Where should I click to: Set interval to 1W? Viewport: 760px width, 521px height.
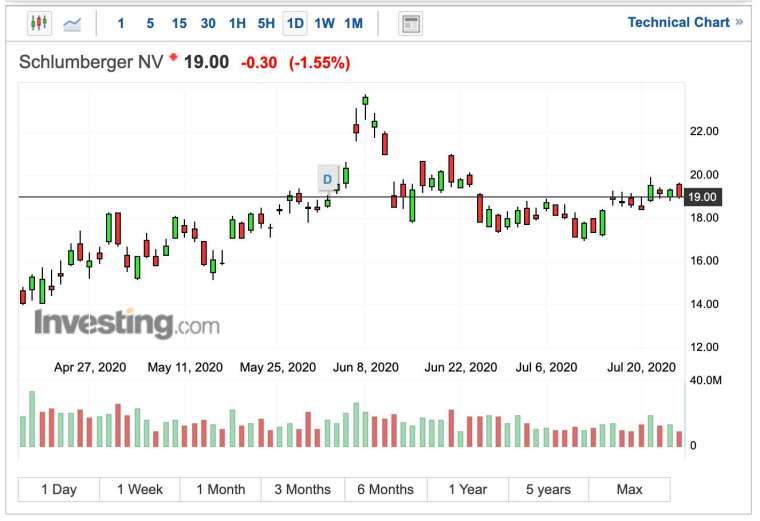[324, 23]
